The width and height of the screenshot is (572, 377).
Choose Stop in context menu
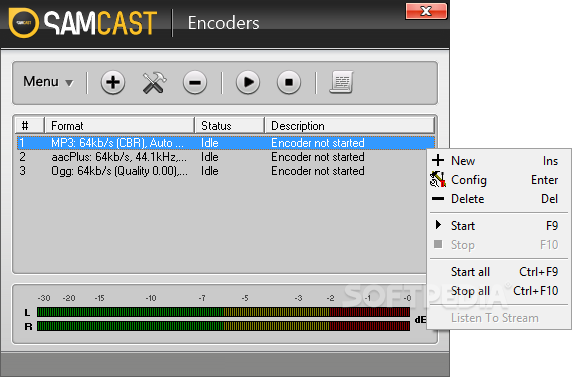point(498,245)
